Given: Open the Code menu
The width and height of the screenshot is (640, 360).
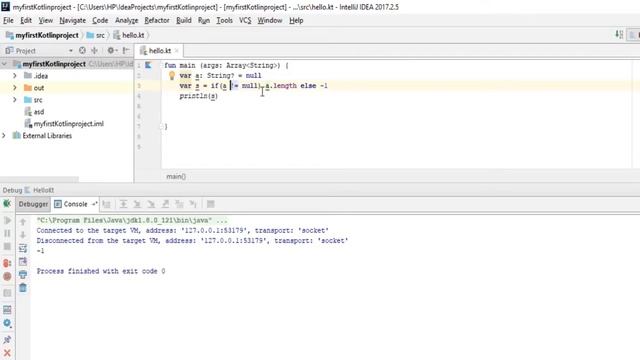Looking at the screenshot, I should point(100,20).
